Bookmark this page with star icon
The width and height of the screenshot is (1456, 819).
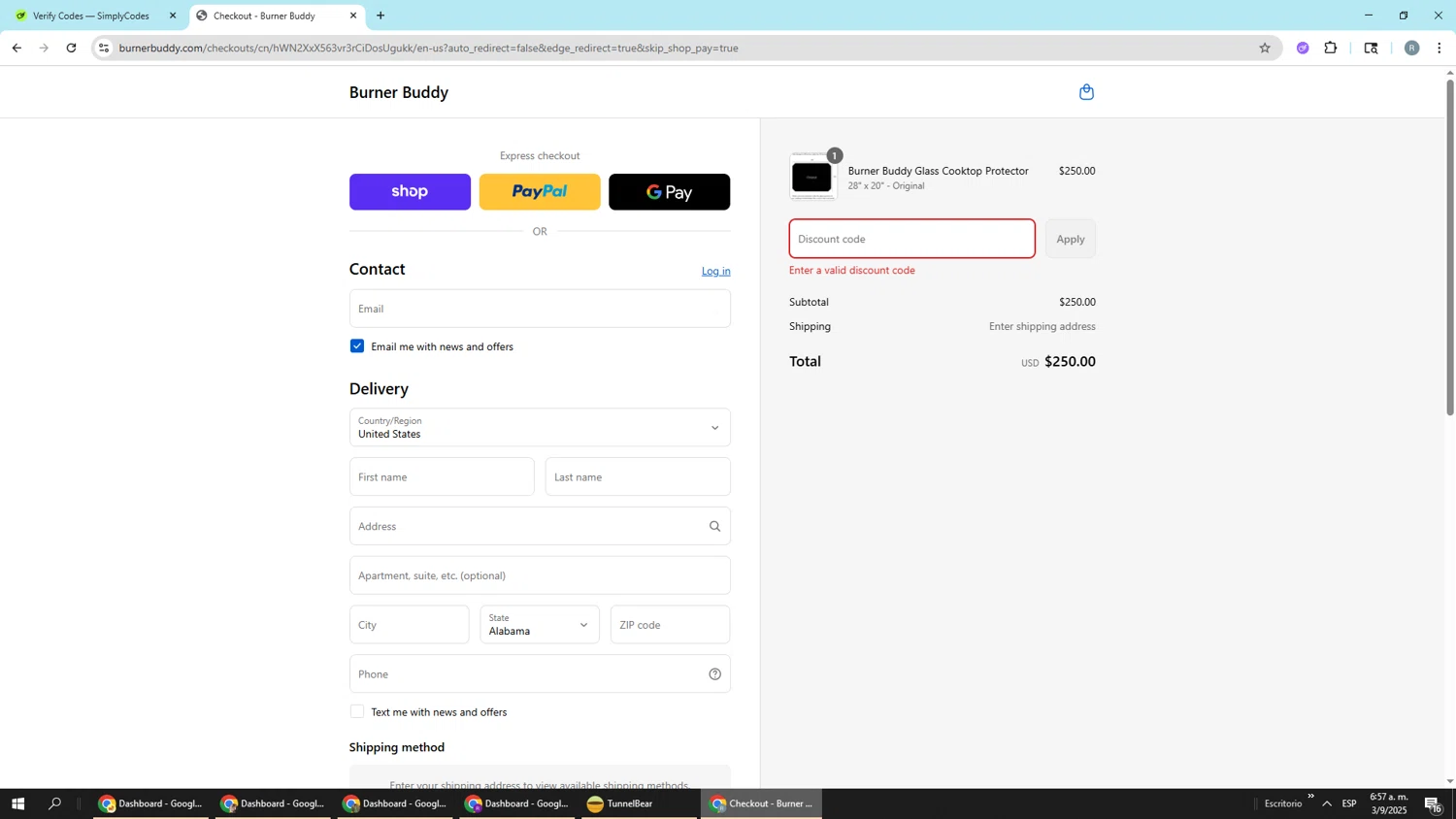pos(1264,48)
